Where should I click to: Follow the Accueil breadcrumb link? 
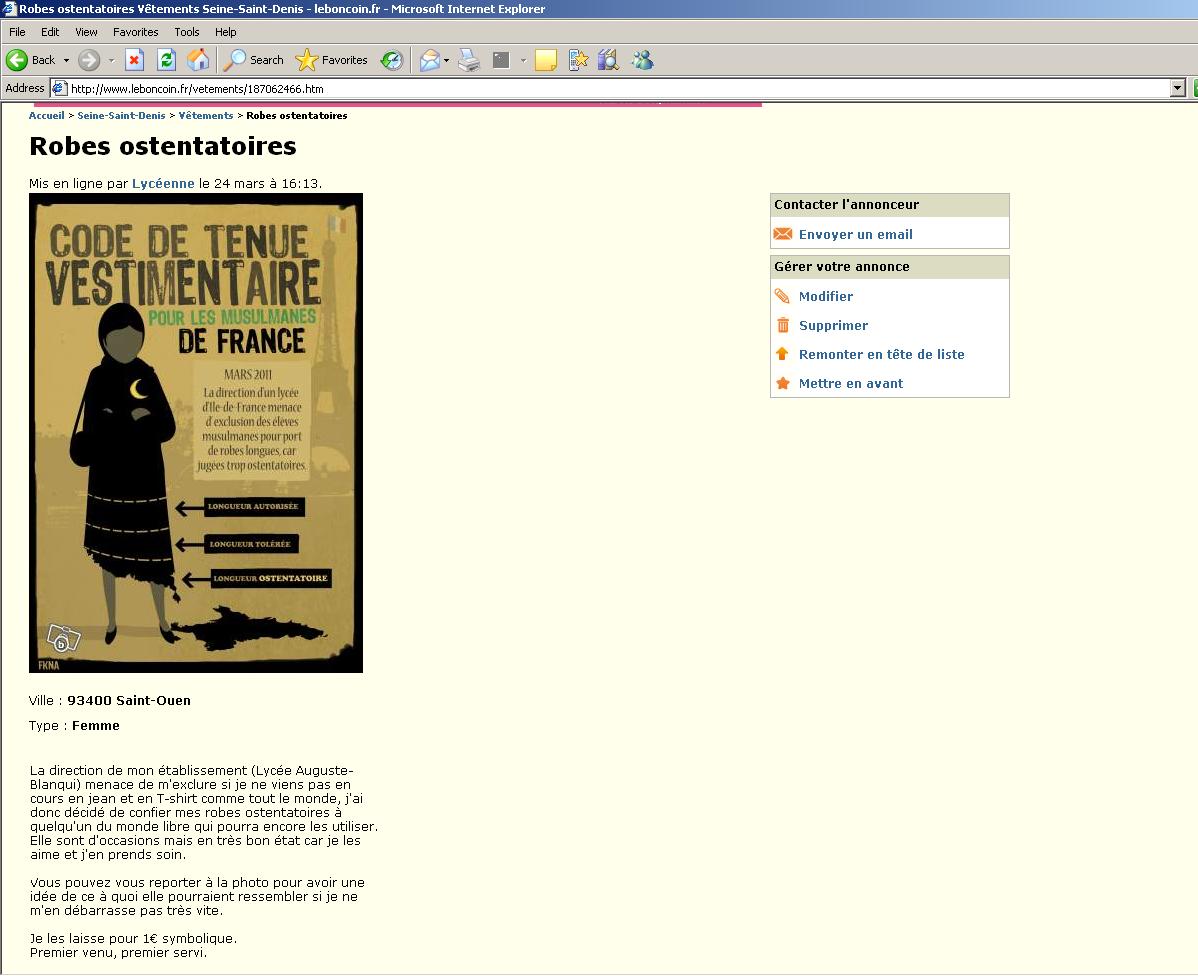coord(47,115)
